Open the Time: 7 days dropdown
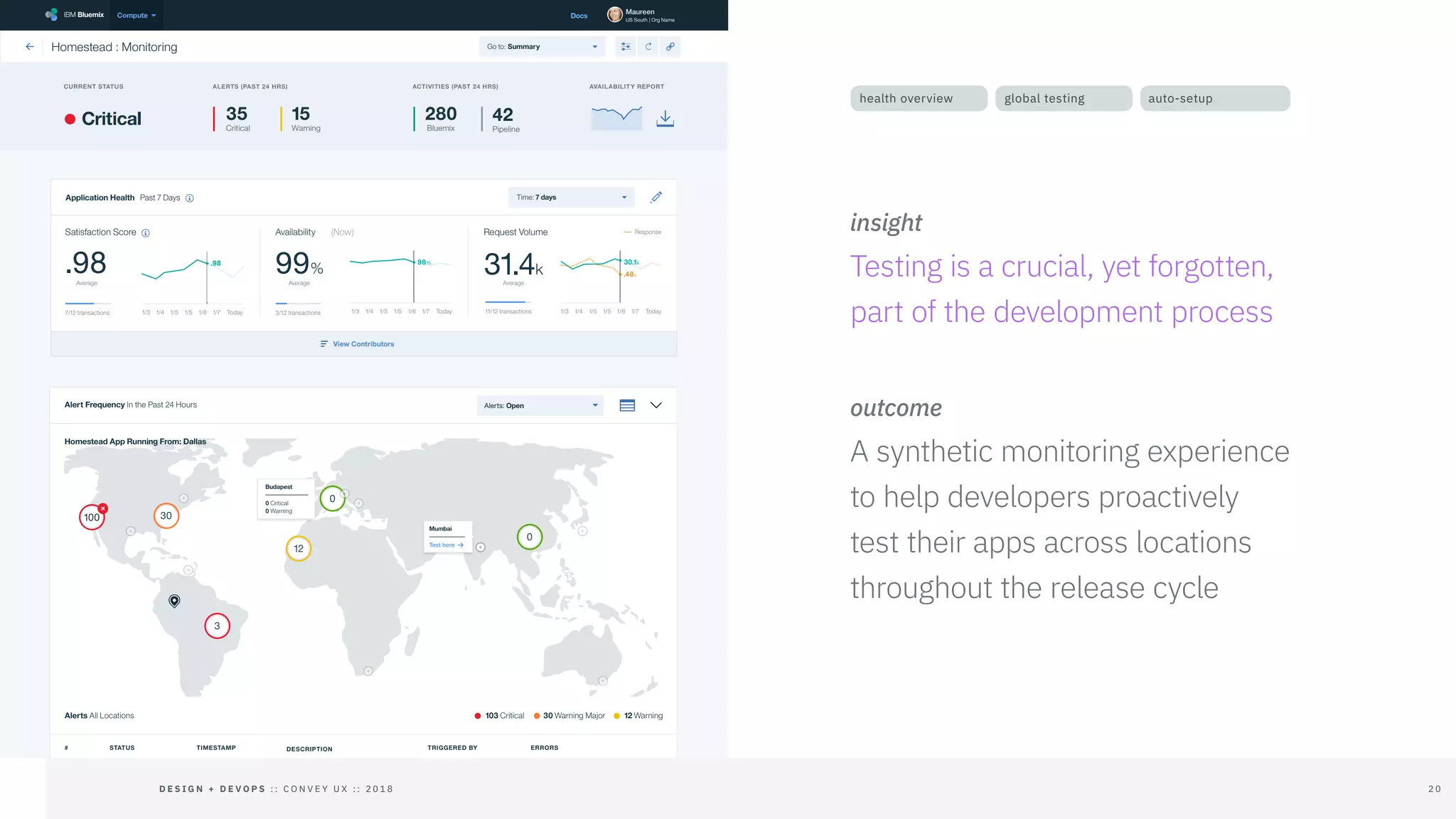Viewport: 1456px width, 819px height. (571, 198)
